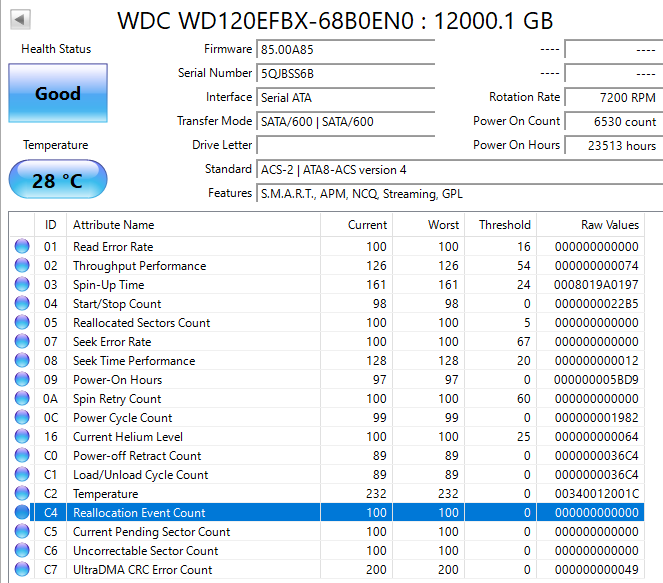Click raw value 000000000049
Image resolution: width=663 pixels, height=583 pixels.
[x=596, y=570]
